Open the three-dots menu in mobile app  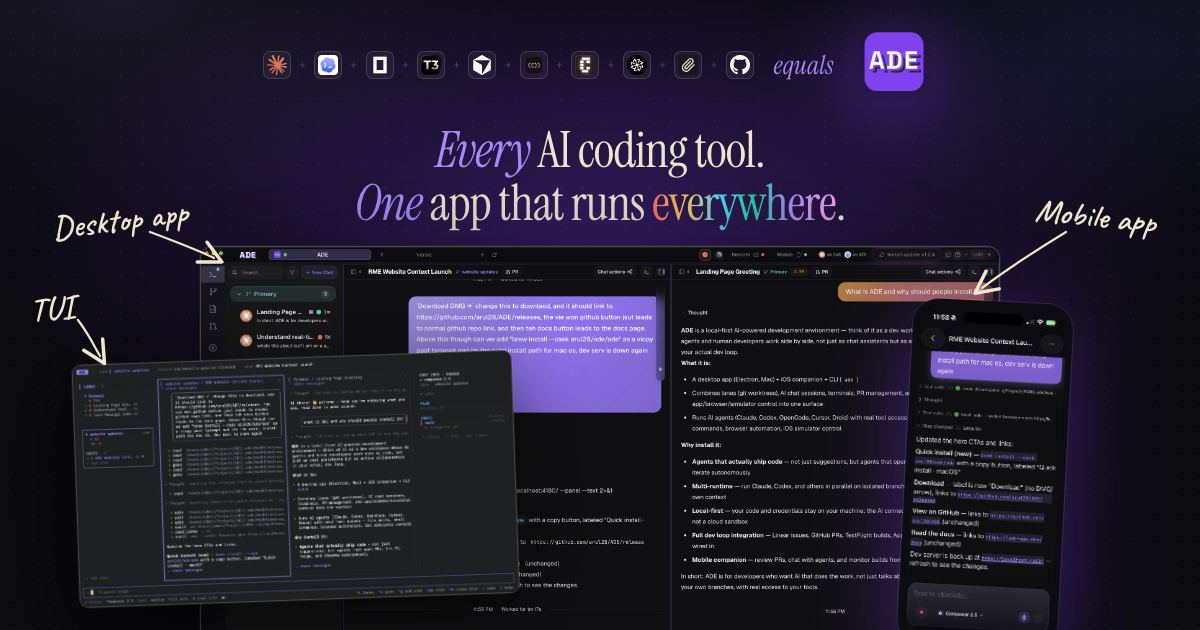tap(1052, 344)
